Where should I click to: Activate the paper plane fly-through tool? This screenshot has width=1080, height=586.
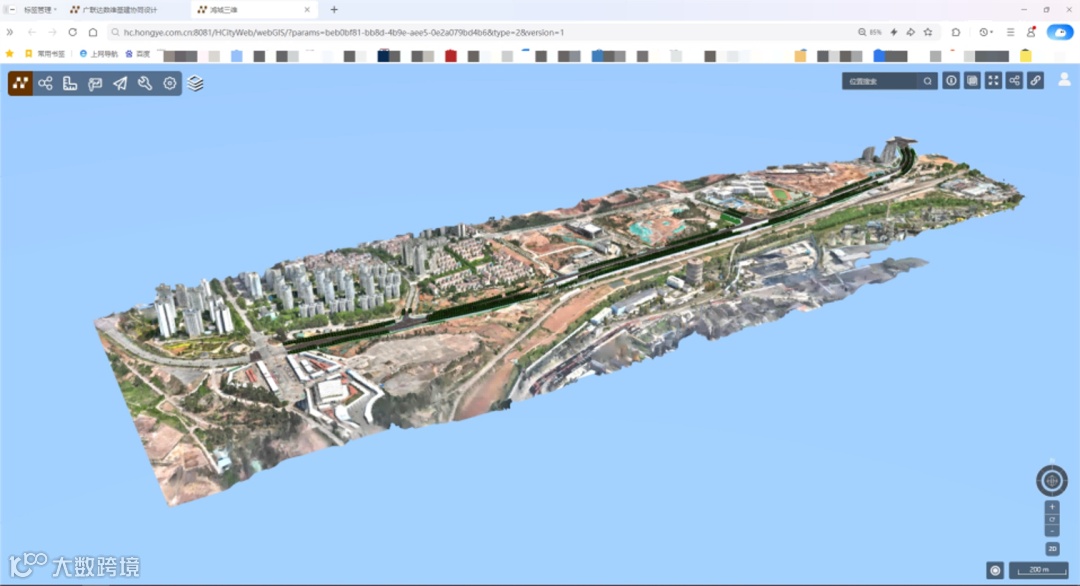(120, 83)
